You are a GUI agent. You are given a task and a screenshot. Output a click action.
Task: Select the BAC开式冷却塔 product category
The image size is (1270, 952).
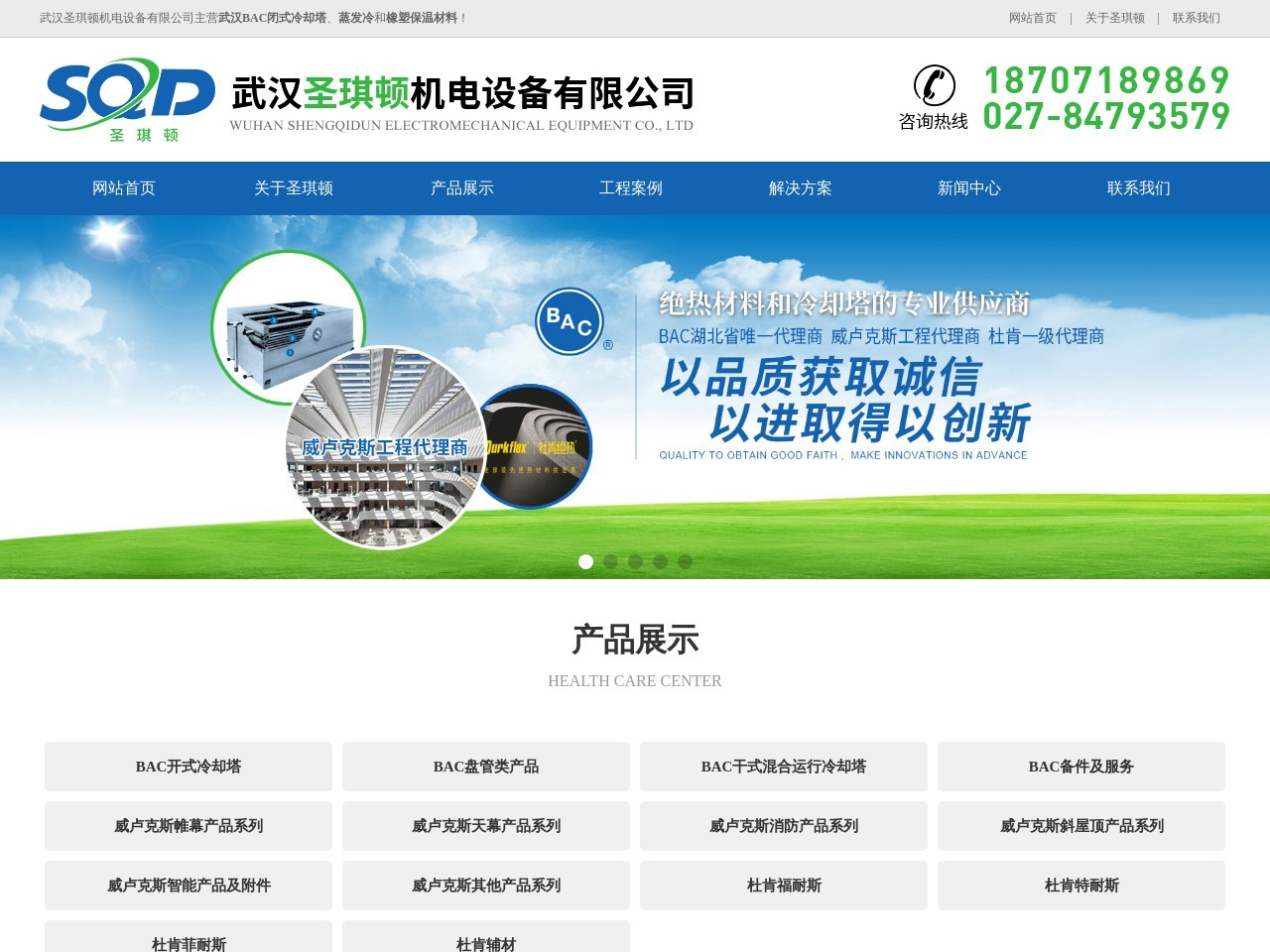click(x=189, y=767)
